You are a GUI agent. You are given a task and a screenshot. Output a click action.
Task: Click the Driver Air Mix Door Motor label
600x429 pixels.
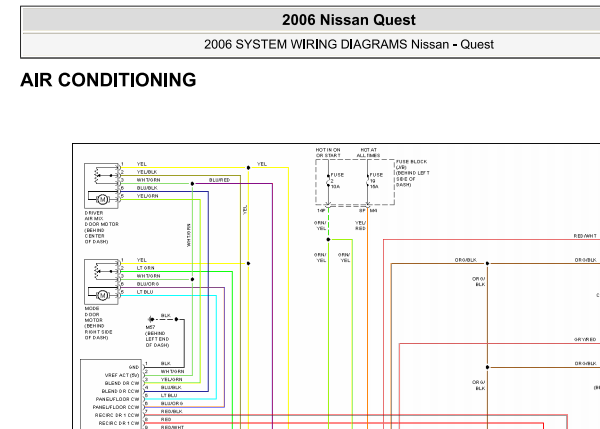pyautogui.click(x=101, y=227)
